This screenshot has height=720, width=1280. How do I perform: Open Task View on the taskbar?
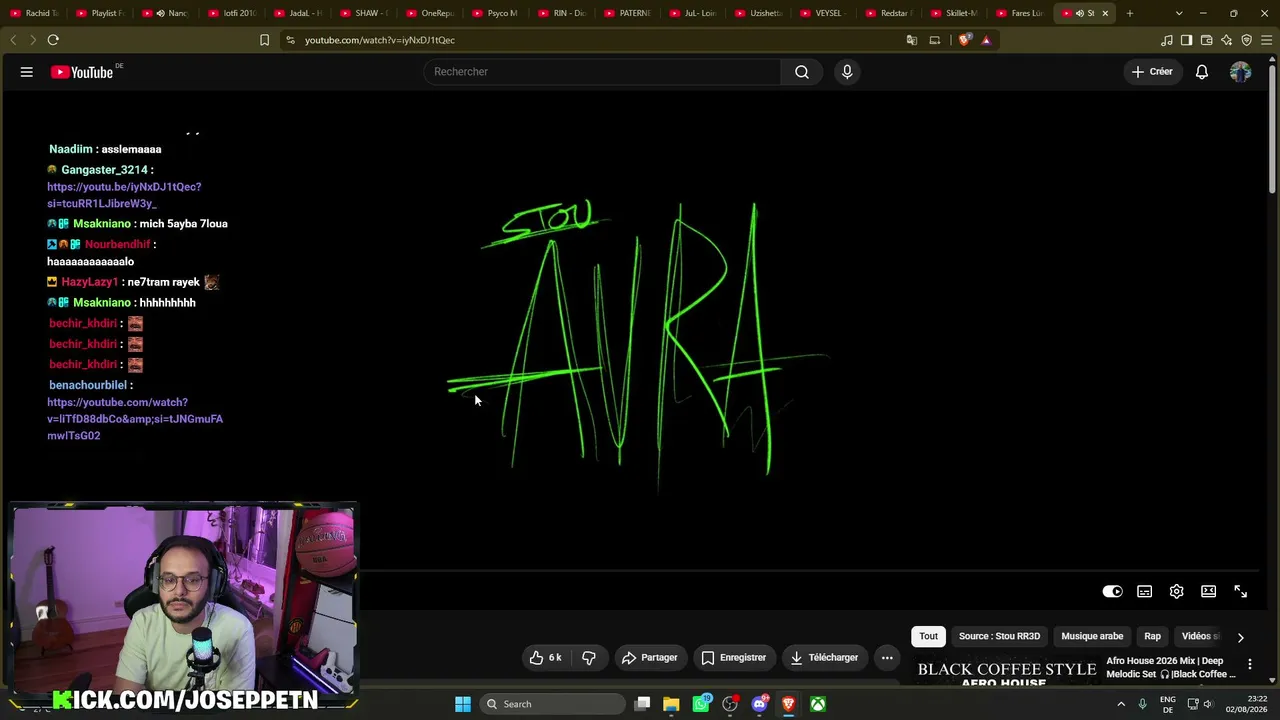(643, 704)
